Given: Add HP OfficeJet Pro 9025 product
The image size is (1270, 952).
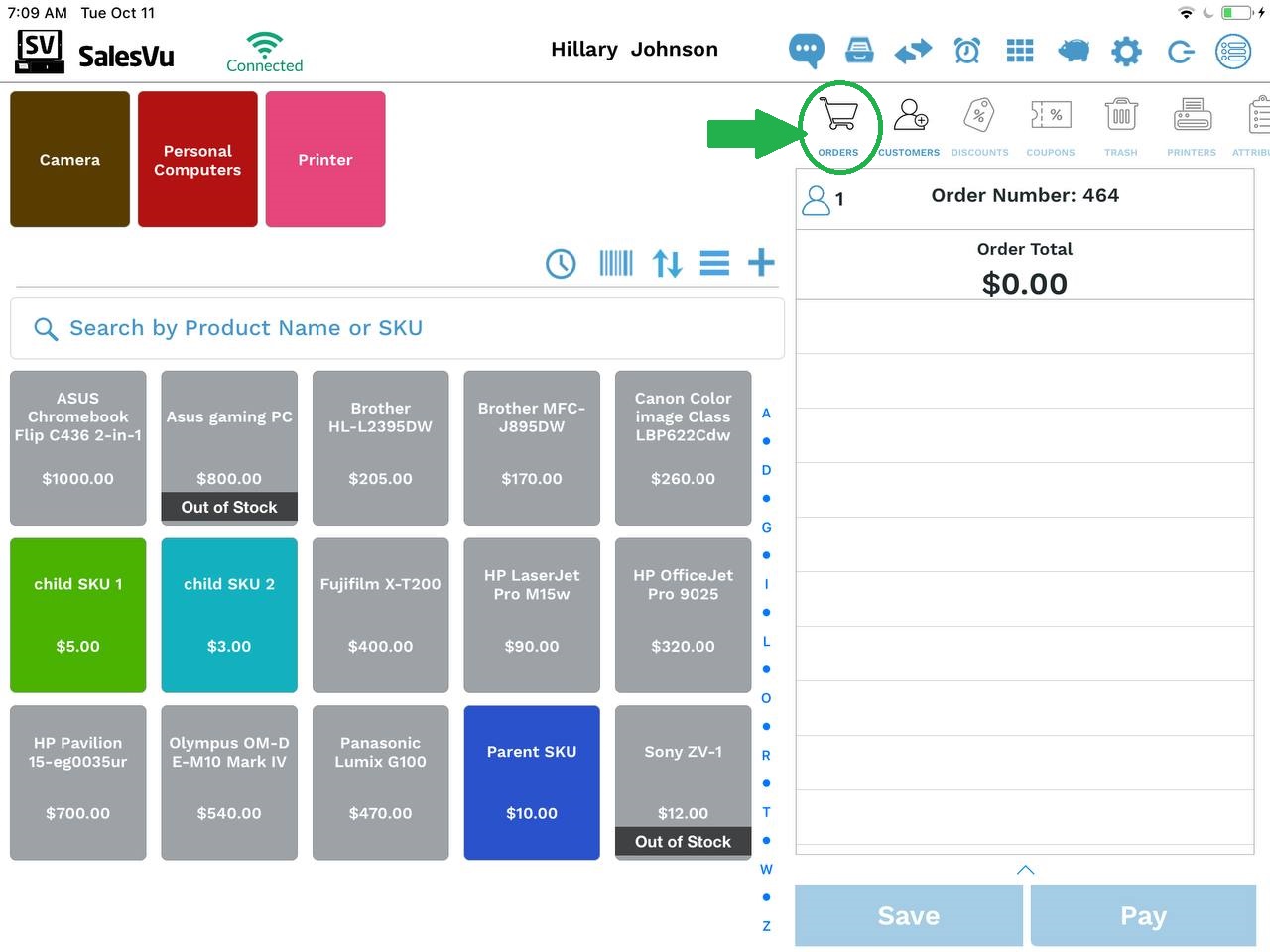Looking at the screenshot, I should [x=684, y=616].
